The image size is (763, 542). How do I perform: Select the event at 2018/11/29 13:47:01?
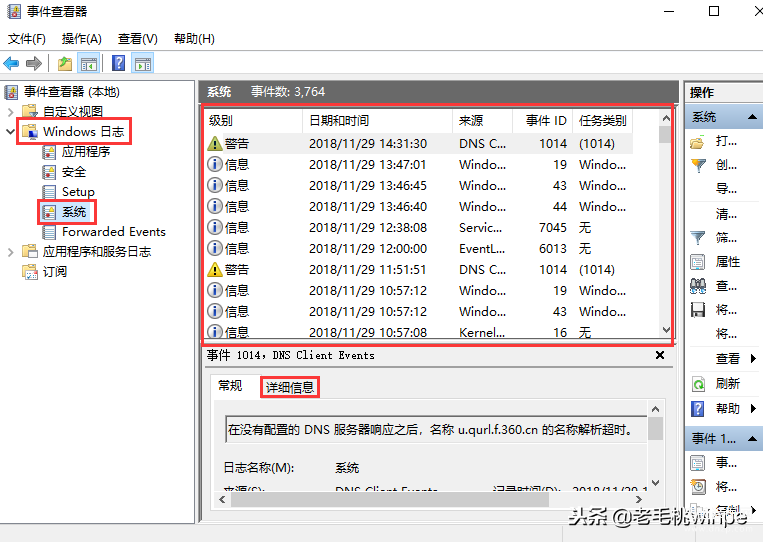click(419, 164)
